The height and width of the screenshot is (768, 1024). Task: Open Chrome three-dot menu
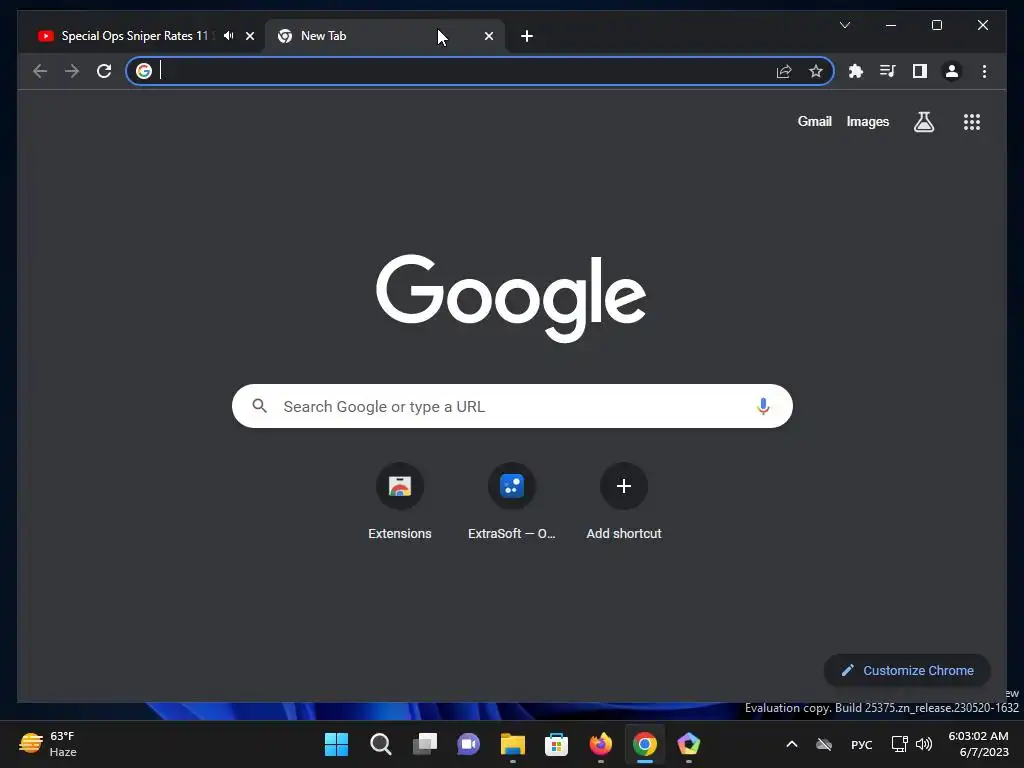tap(984, 71)
